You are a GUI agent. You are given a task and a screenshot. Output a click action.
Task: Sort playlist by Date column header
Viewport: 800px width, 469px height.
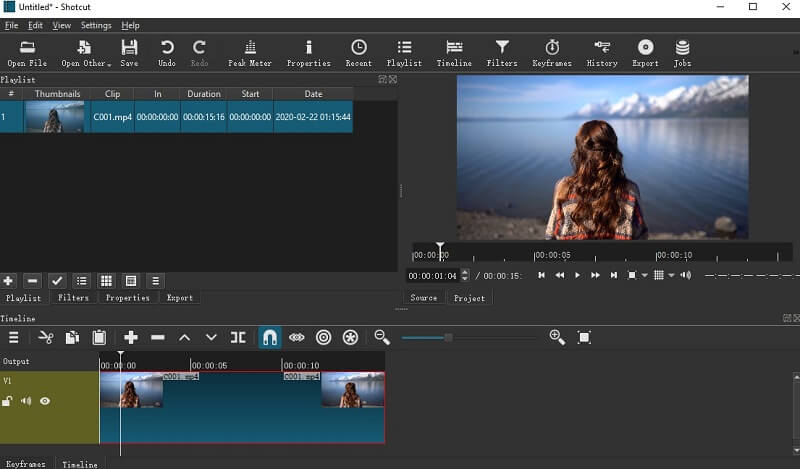point(313,94)
